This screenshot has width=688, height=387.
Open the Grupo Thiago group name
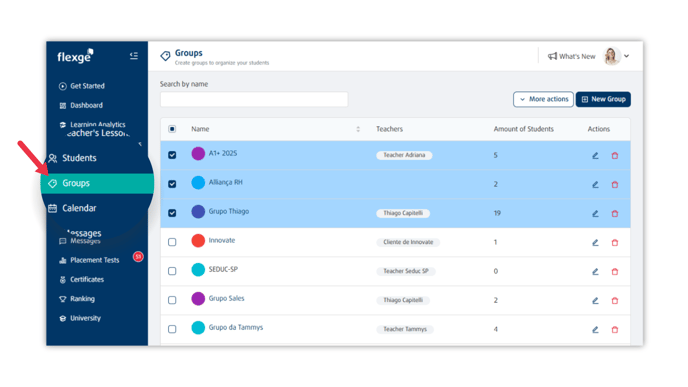point(229,211)
